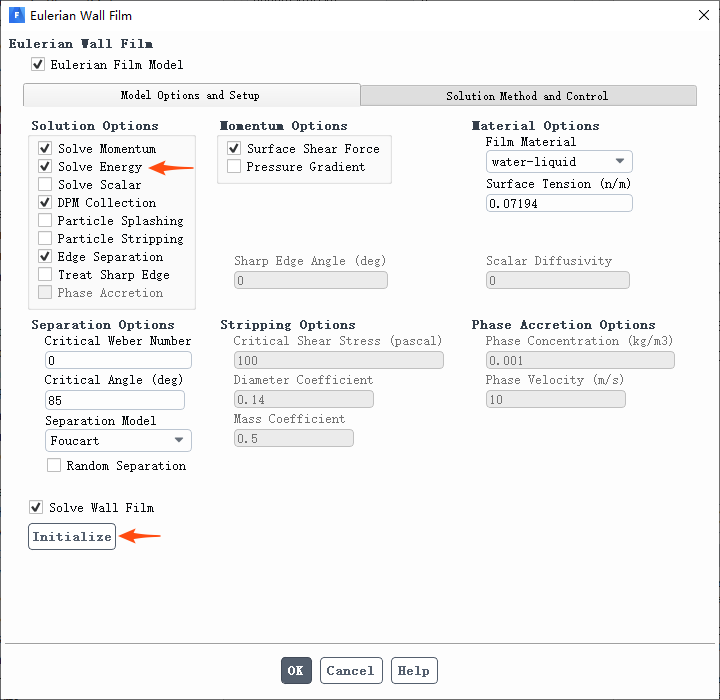Disable the Solve Energy option
Image resolution: width=720 pixels, height=700 pixels.
coord(45,167)
